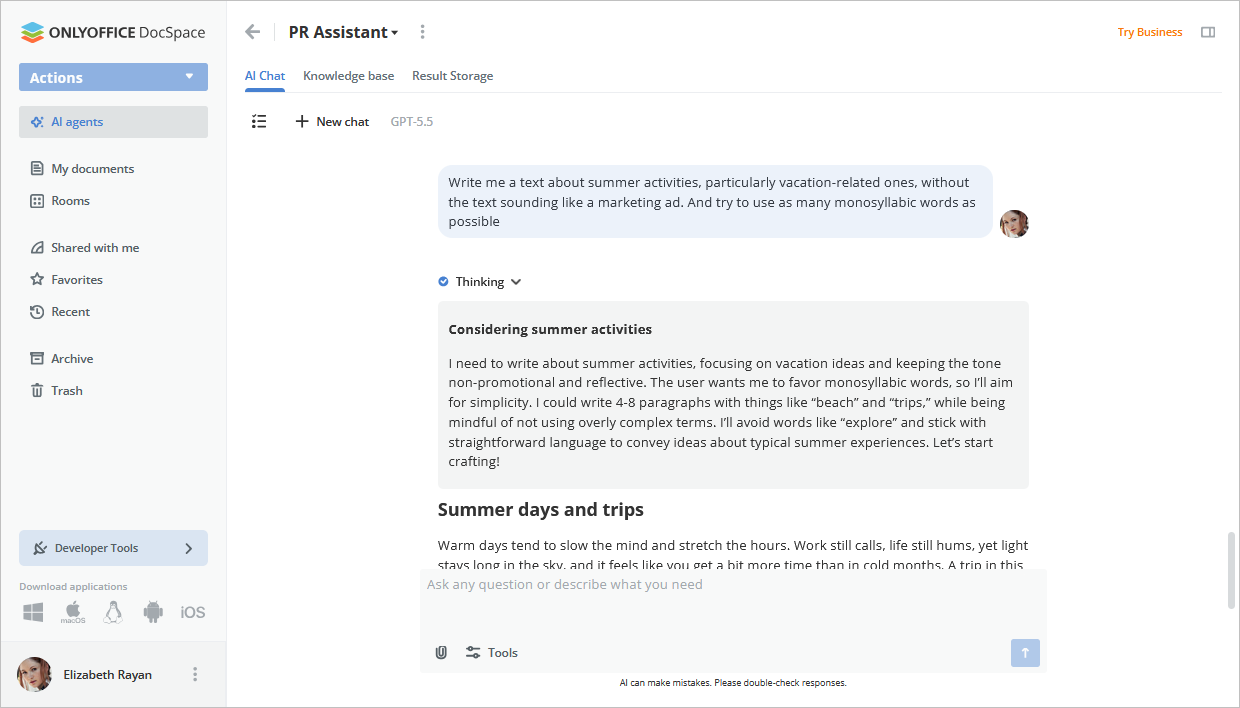The height and width of the screenshot is (708, 1240).
Task: Expand Developer Tools menu
Action: [x=113, y=548]
